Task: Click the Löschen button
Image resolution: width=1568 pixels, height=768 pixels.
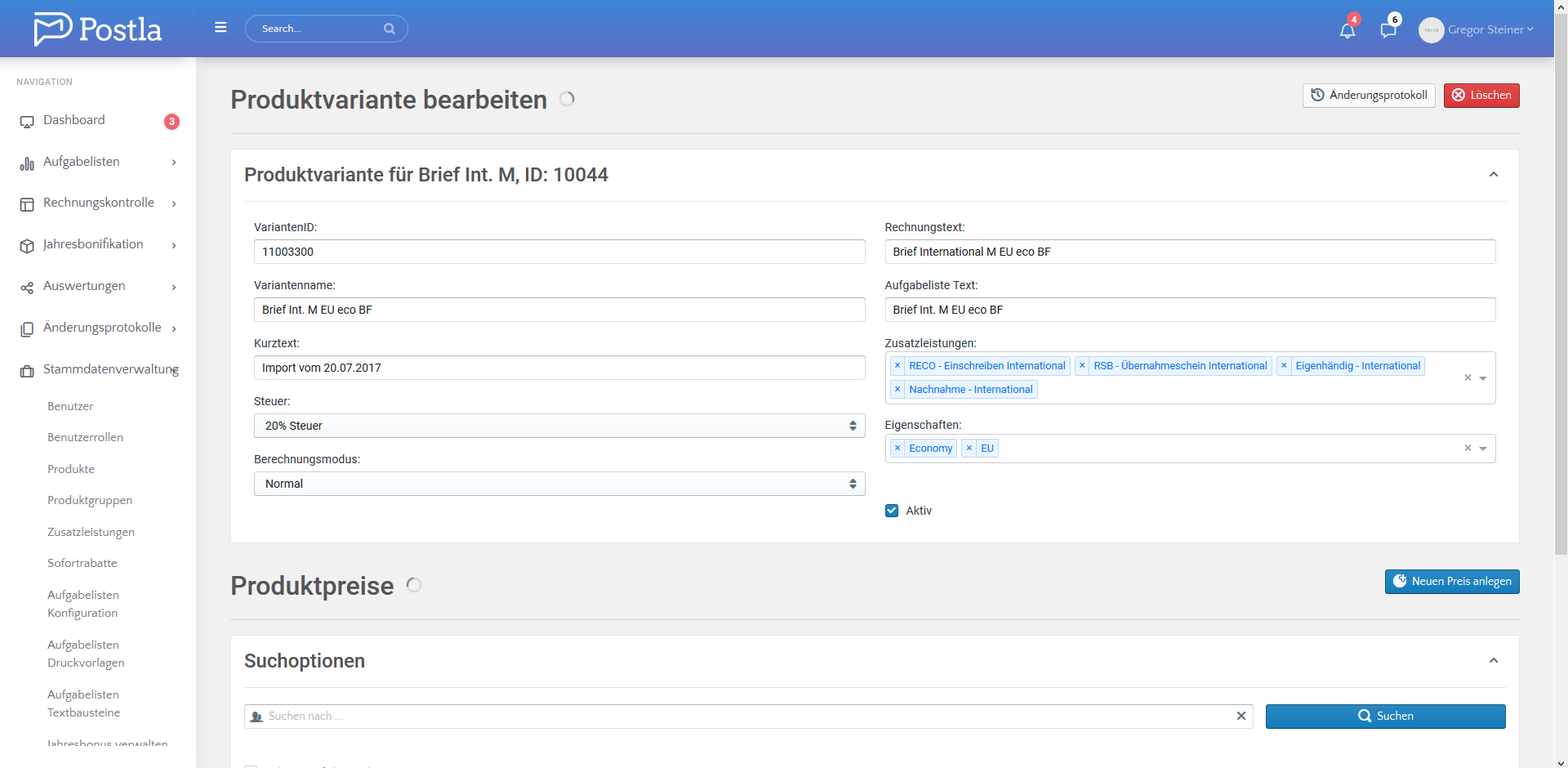Action: [x=1481, y=96]
